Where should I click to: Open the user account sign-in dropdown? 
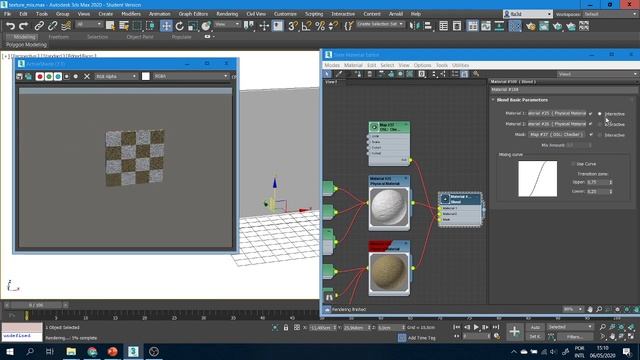coord(528,14)
